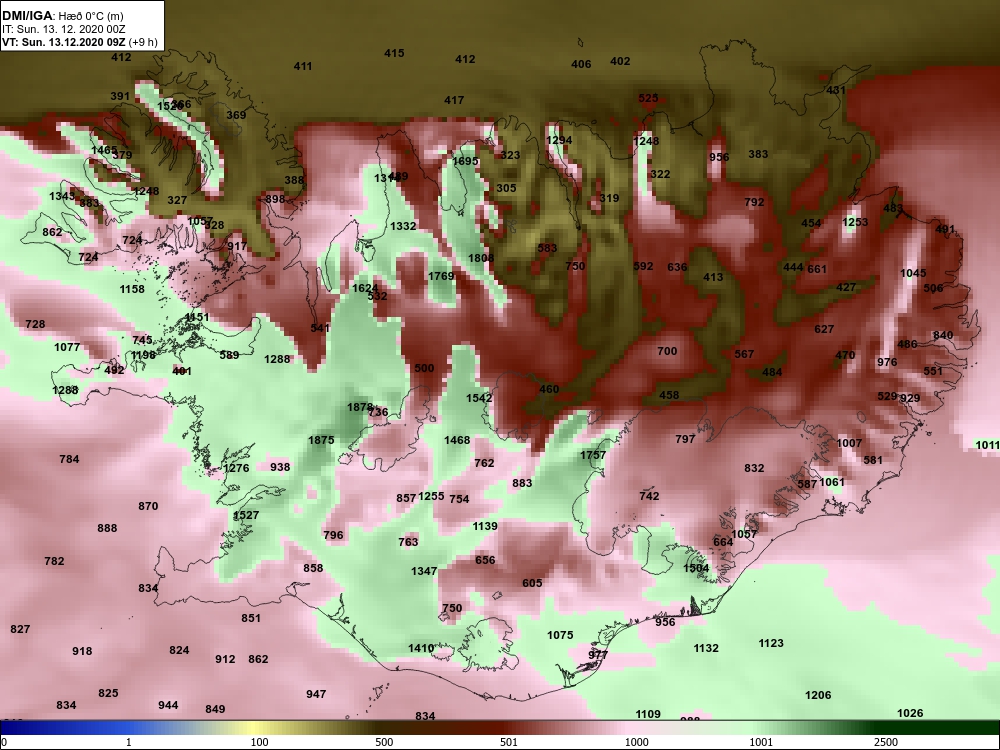Select the 'IT: Sun. 13. 12. 2020 00Z' line
Viewport: 1000px width, 750px height.
point(63,29)
